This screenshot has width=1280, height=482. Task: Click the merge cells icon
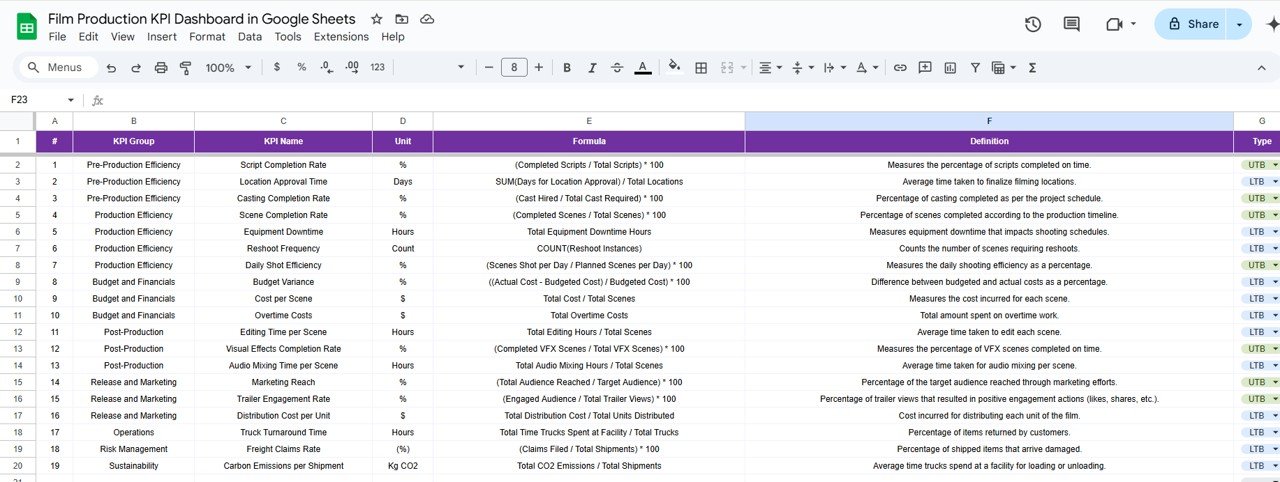(727, 67)
